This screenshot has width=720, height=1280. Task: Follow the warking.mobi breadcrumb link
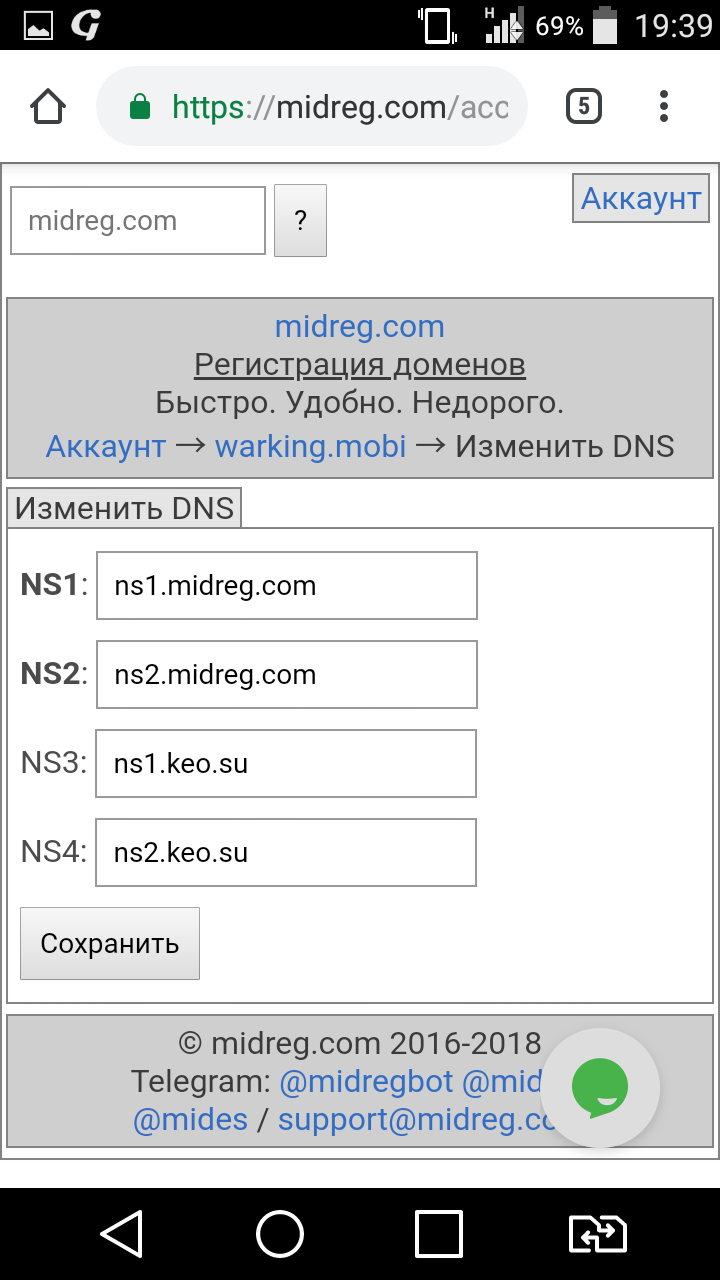coord(311,446)
